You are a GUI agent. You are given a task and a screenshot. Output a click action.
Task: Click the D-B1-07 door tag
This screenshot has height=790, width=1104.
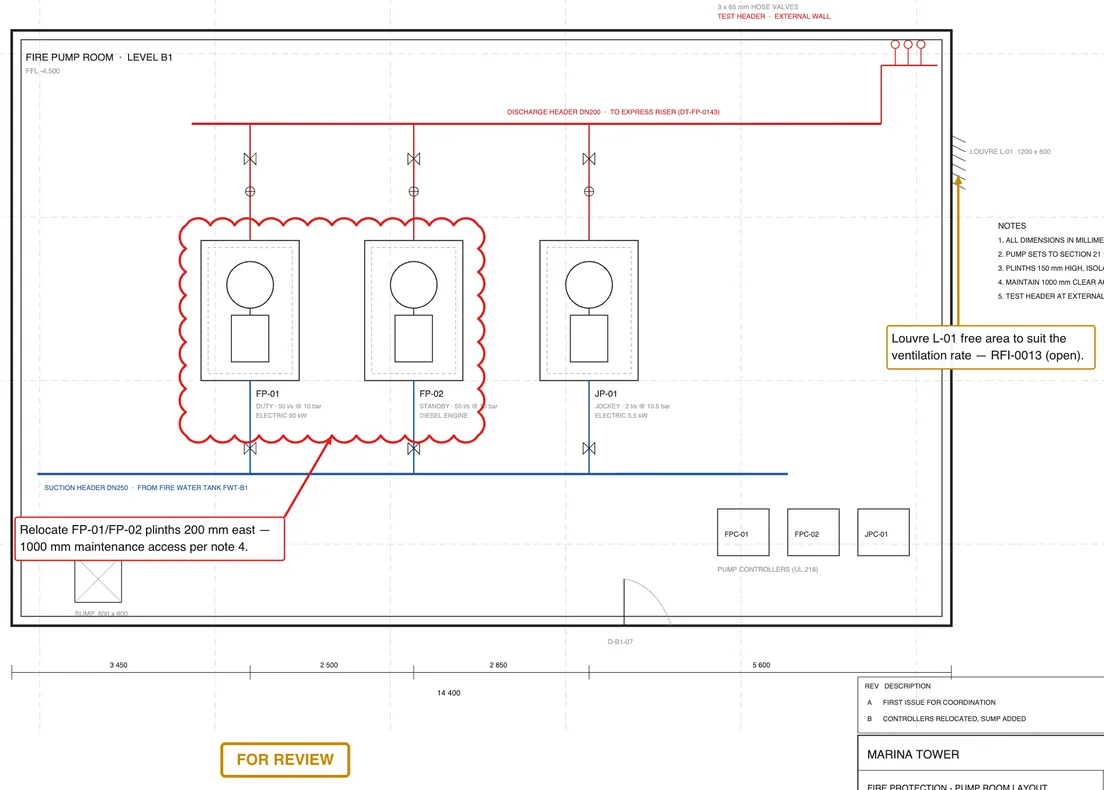[x=620, y=642]
